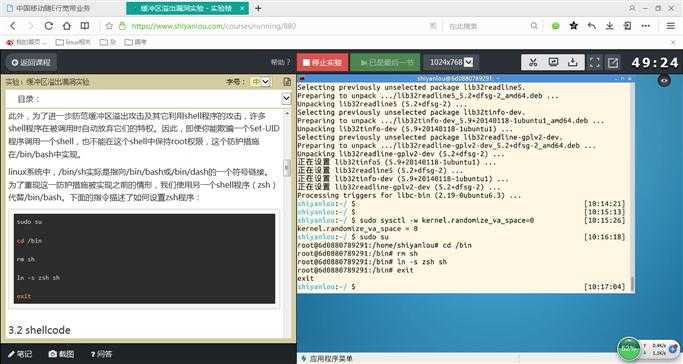Screen dimensions: 683x364
Task: Click the undo arrow icon in browser toolbar
Action: (592, 26)
